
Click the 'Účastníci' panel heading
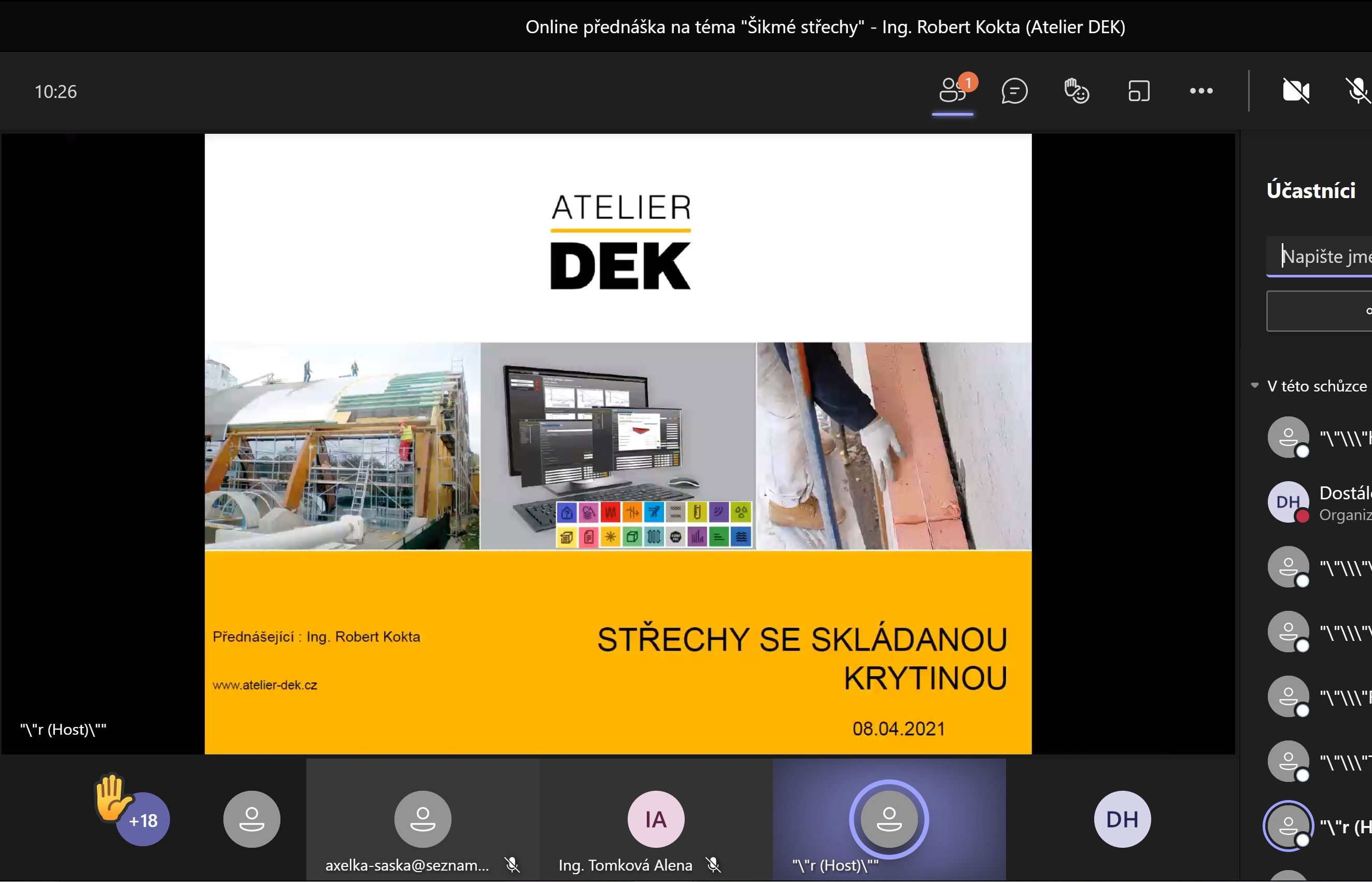(x=1311, y=191)
